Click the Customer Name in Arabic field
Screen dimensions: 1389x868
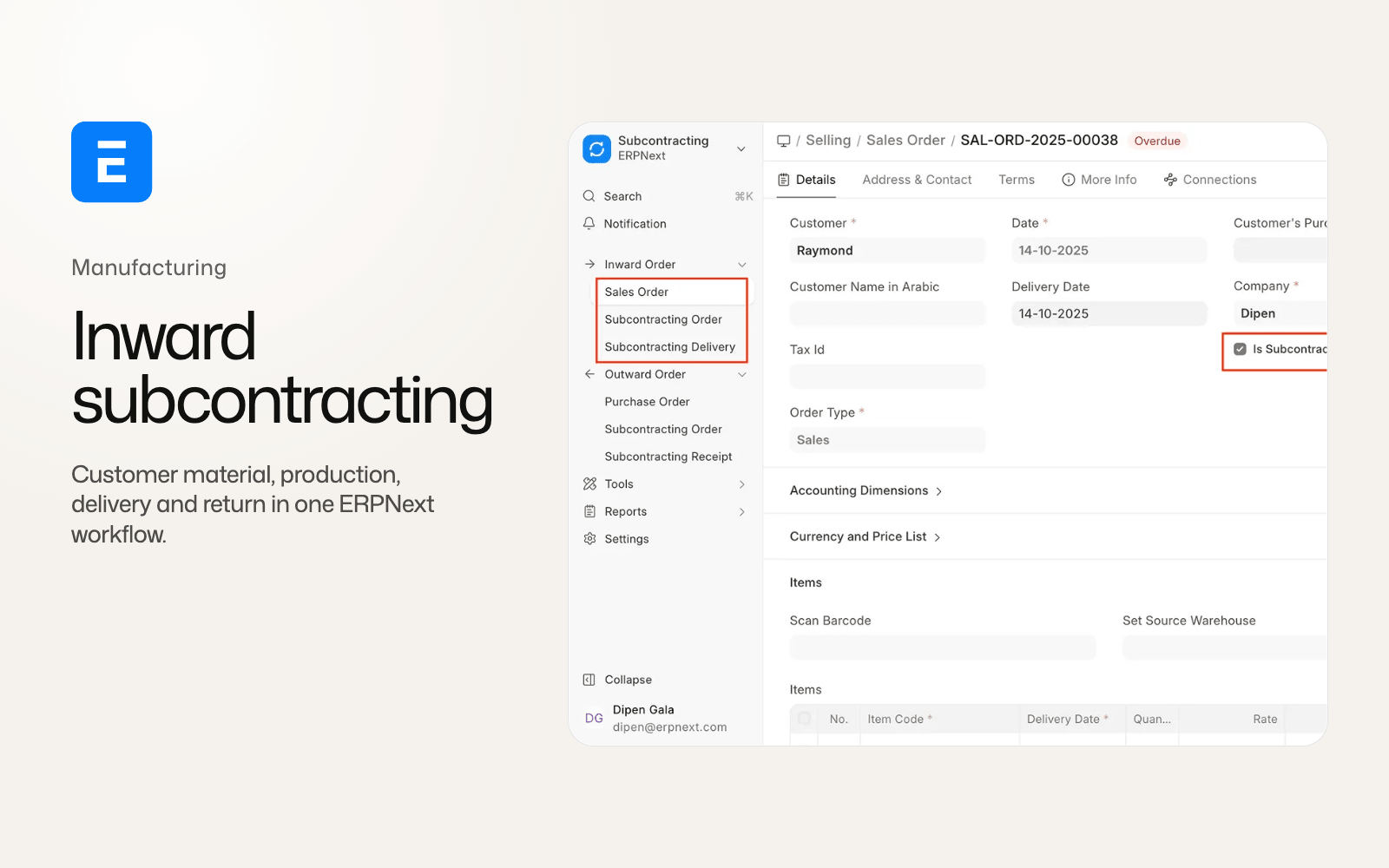(887, 313)
